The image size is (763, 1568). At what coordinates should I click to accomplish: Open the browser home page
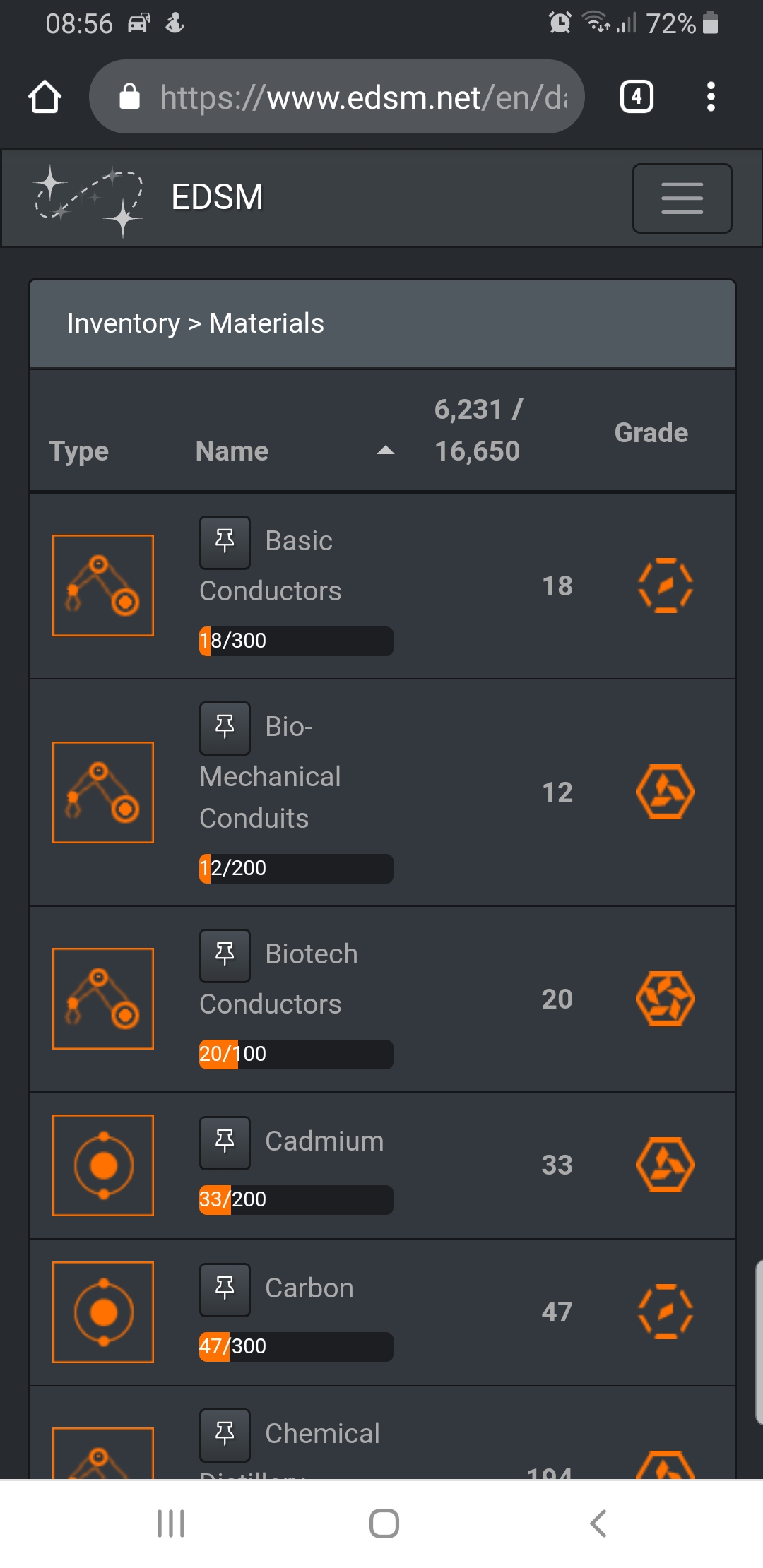[45, 97]
